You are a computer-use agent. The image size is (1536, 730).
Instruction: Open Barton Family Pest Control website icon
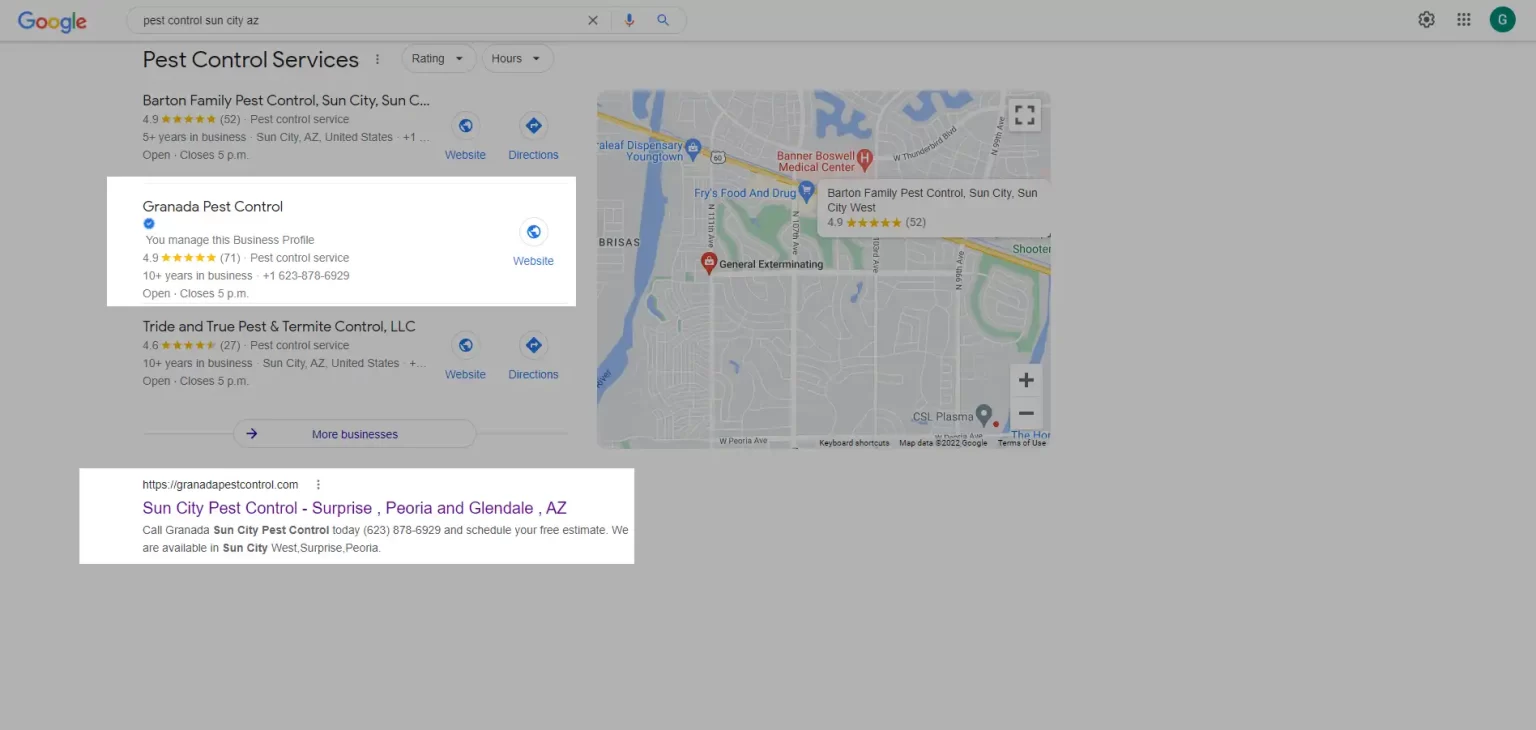(x=465, y=126)
